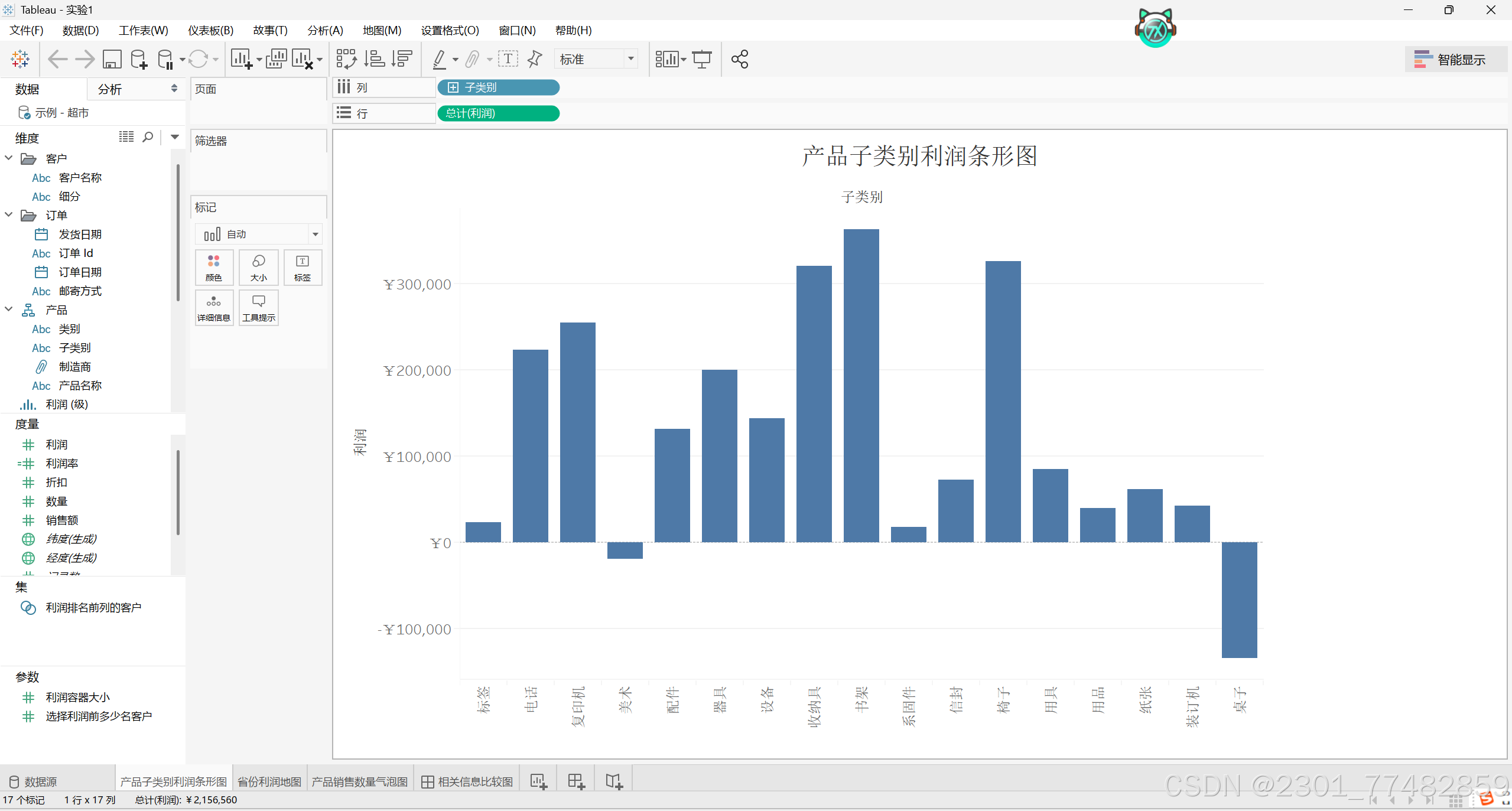Sort bars ascending using toolbar icon
This screenshot has width=1512, height=811.
pyautogui.click(x=374, y=59)
